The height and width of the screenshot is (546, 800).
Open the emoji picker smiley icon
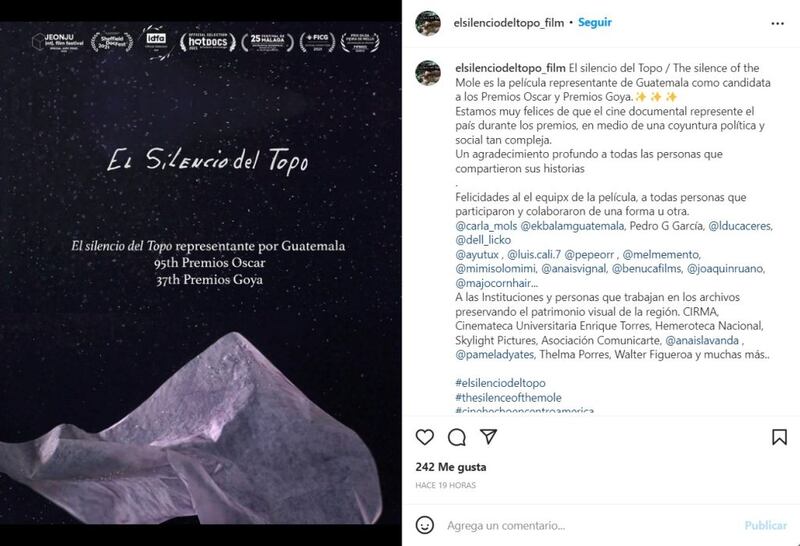coord(424,525)
